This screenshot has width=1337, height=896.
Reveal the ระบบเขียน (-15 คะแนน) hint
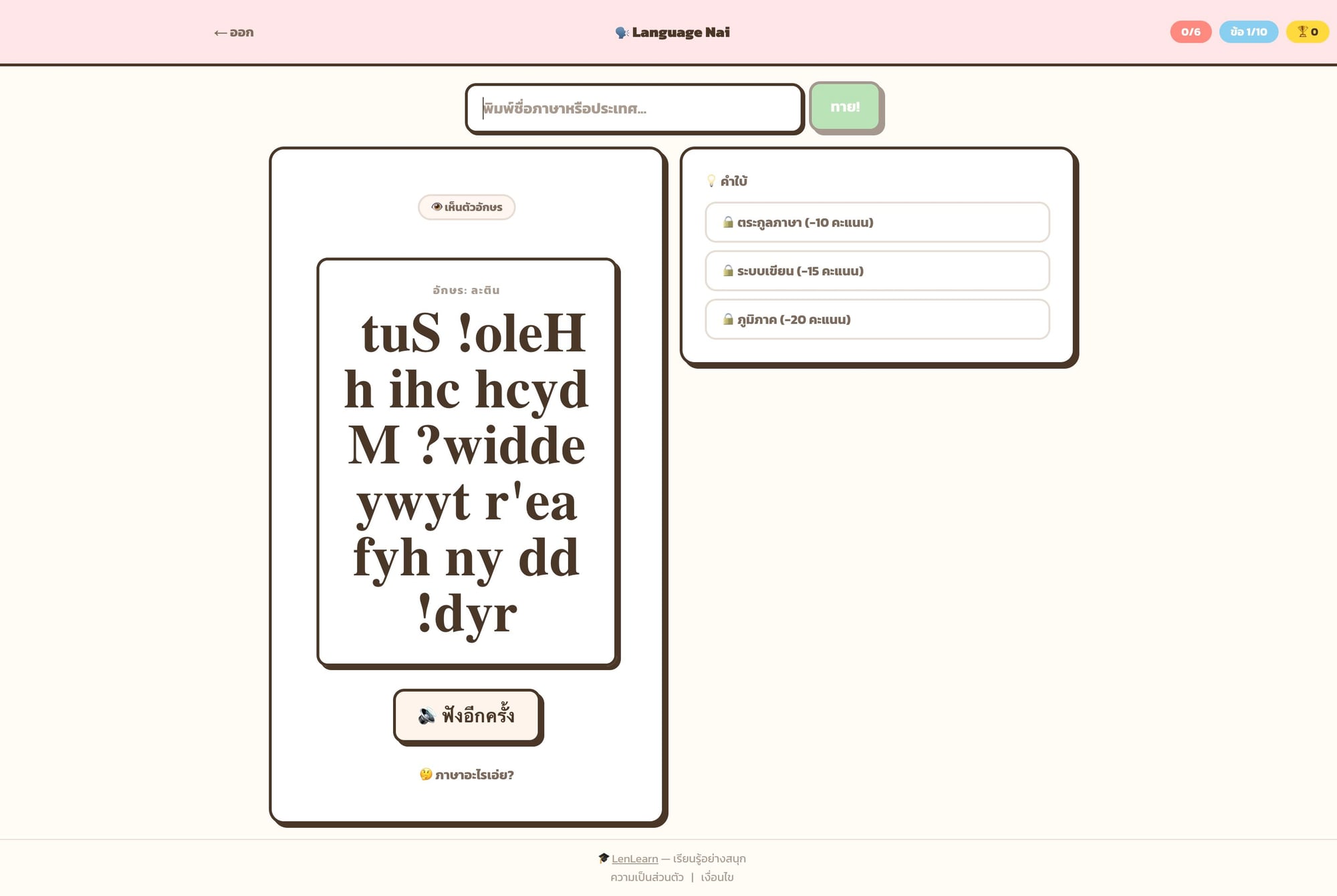point(877,271)
